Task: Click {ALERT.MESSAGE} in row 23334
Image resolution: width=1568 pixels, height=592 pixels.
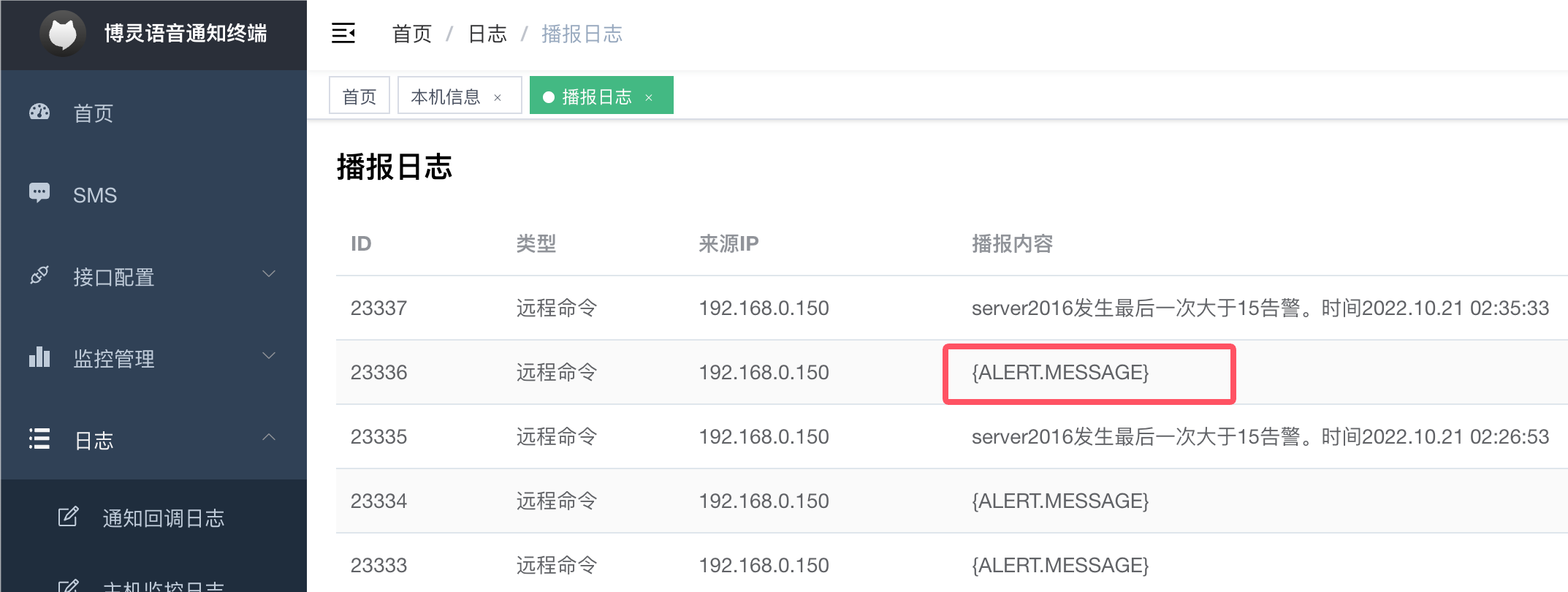Action: coord(1060,501)
